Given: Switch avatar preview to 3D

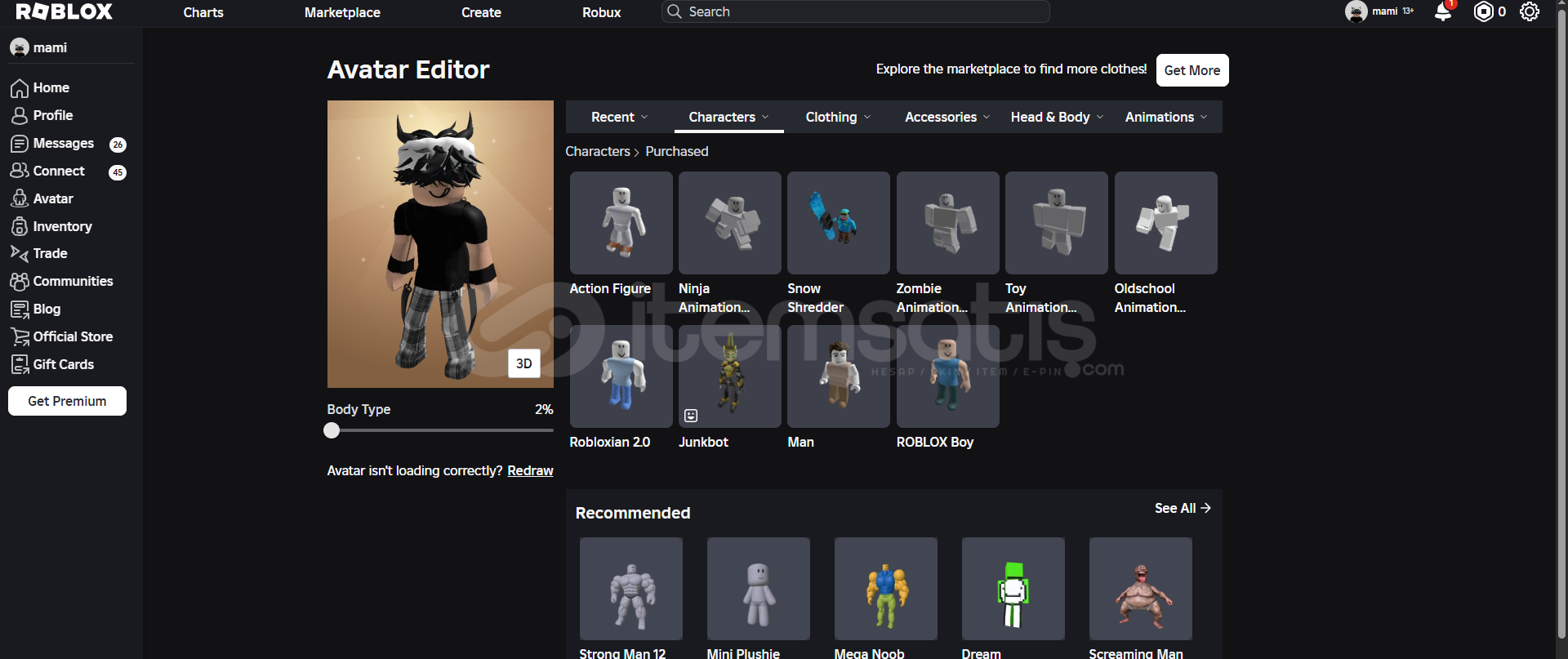Looking at the screenshot, I should 524,363.
